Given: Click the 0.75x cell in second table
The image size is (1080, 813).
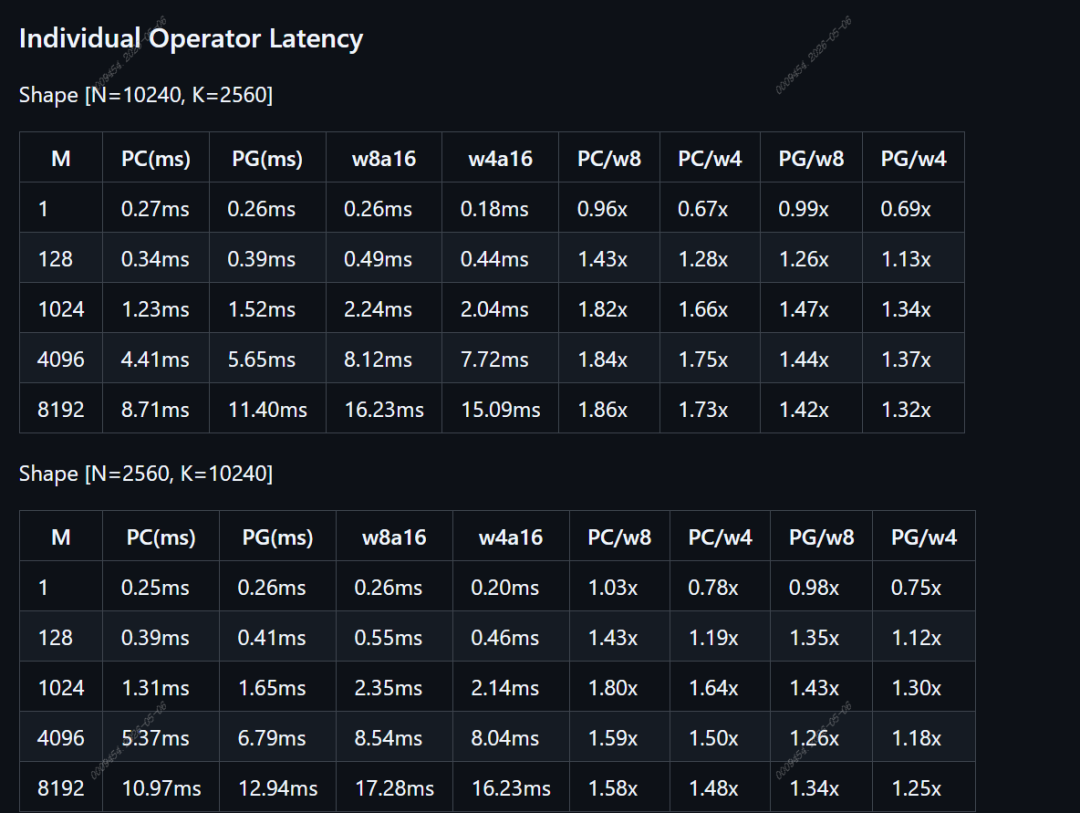Looking at the screenshot, I should 924,587.
